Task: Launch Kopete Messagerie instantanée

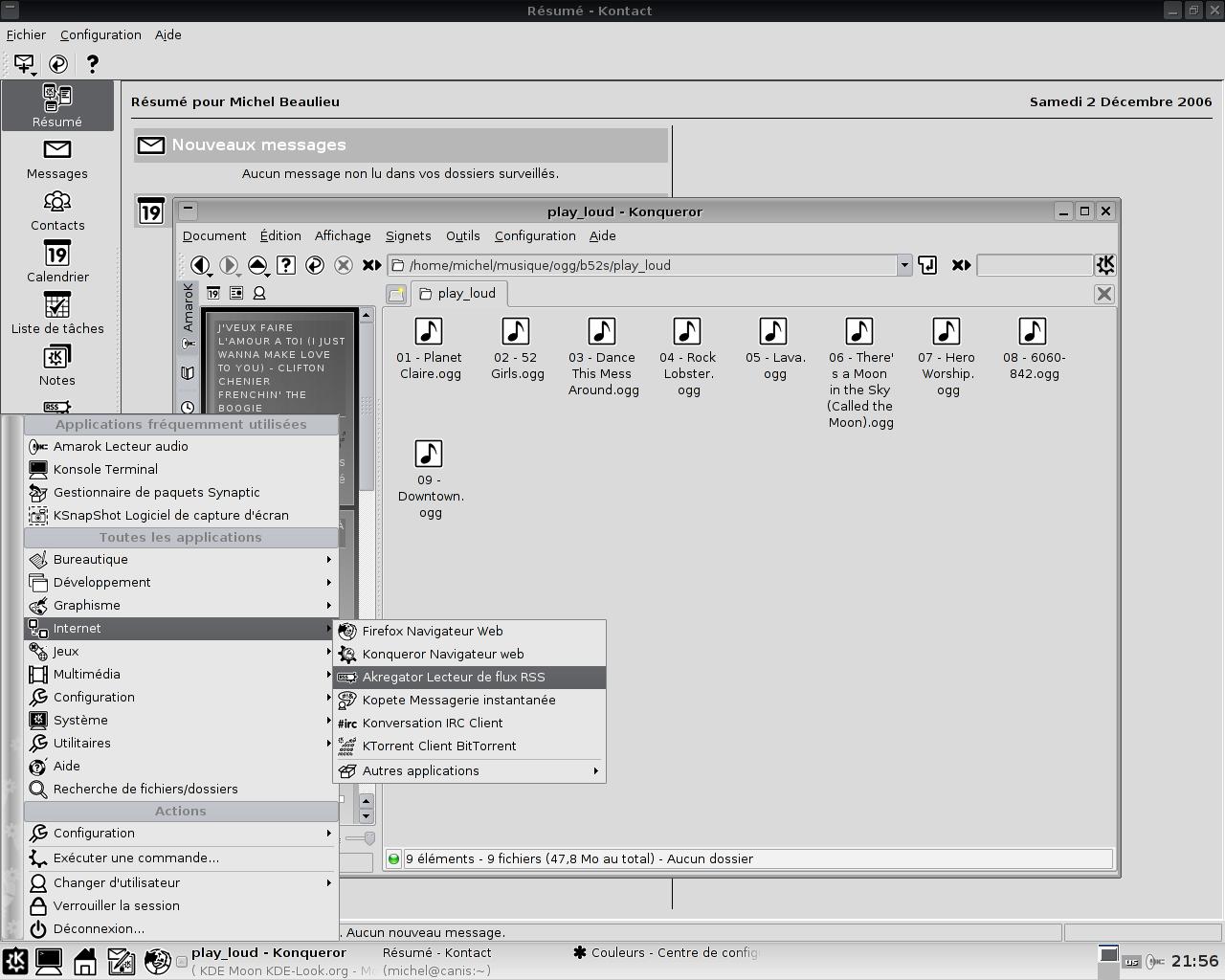Action: (x=469, y=700)
